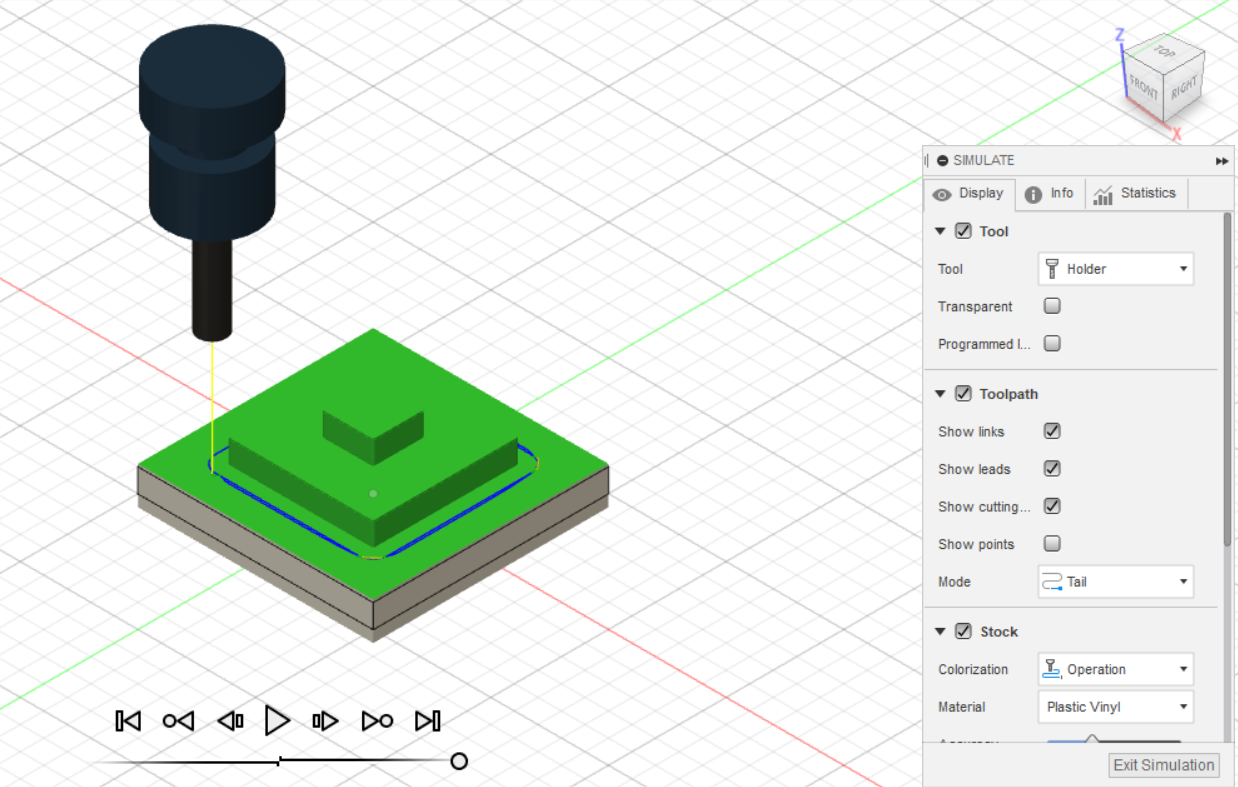The height and width of the screenshot is (787, 1238).
Task: Switch to the Info tab
Action: [x=1049, y=194]
